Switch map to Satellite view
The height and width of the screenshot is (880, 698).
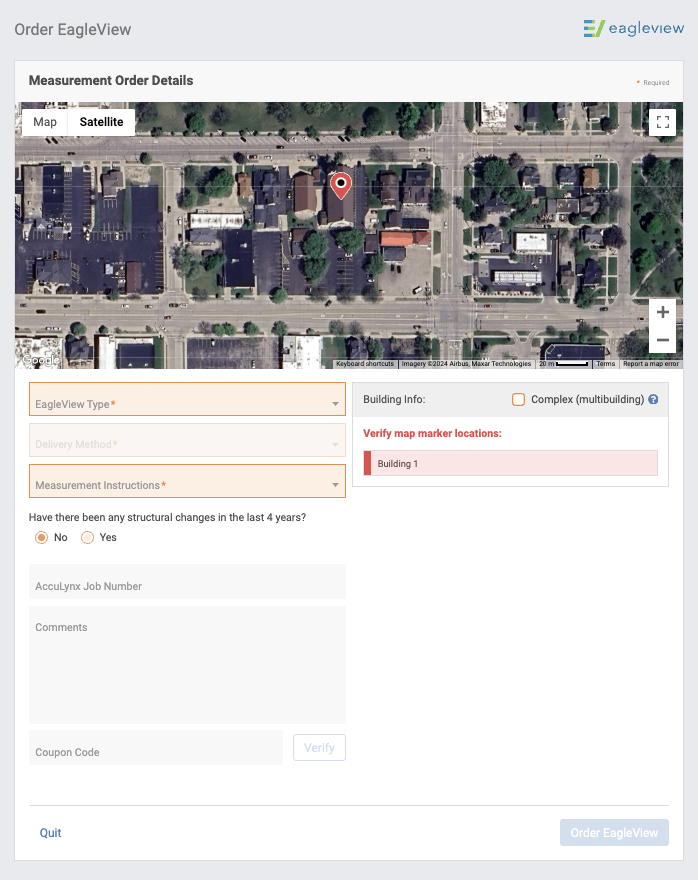tap(102, 122)
